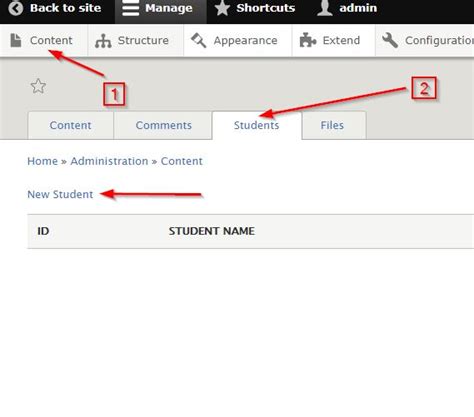Screen dimensions: 474x417
Task: Click the Appearance paintbrush icon
Action: [x=199, y=41]
